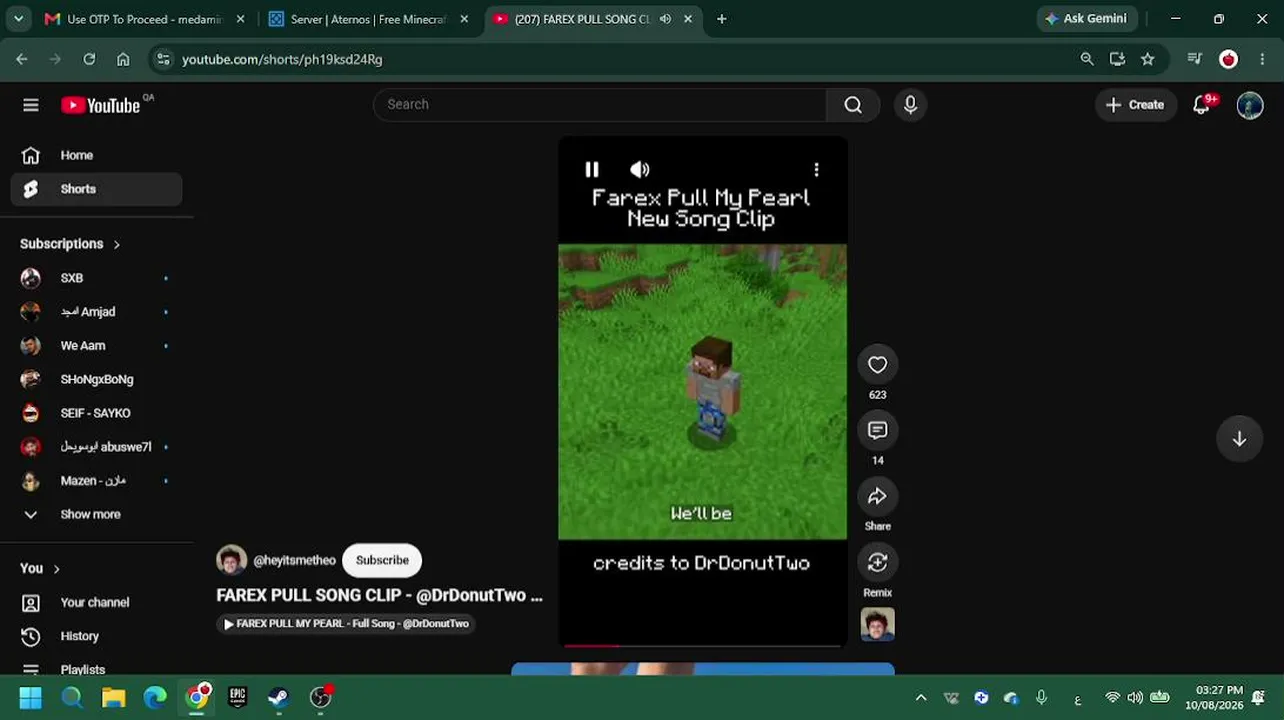Go to the browser home page
Screen dimensions: 1284x720
(123, 59)
